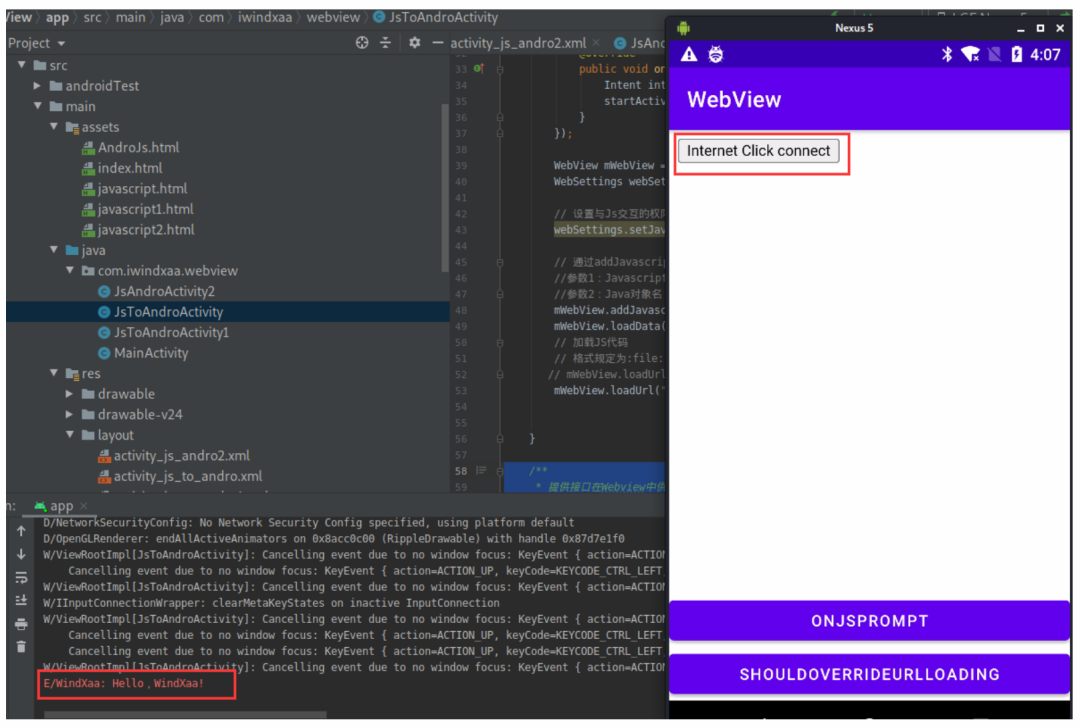
Task: Hide the Project panel with minus icon
Action: (437, 43)
